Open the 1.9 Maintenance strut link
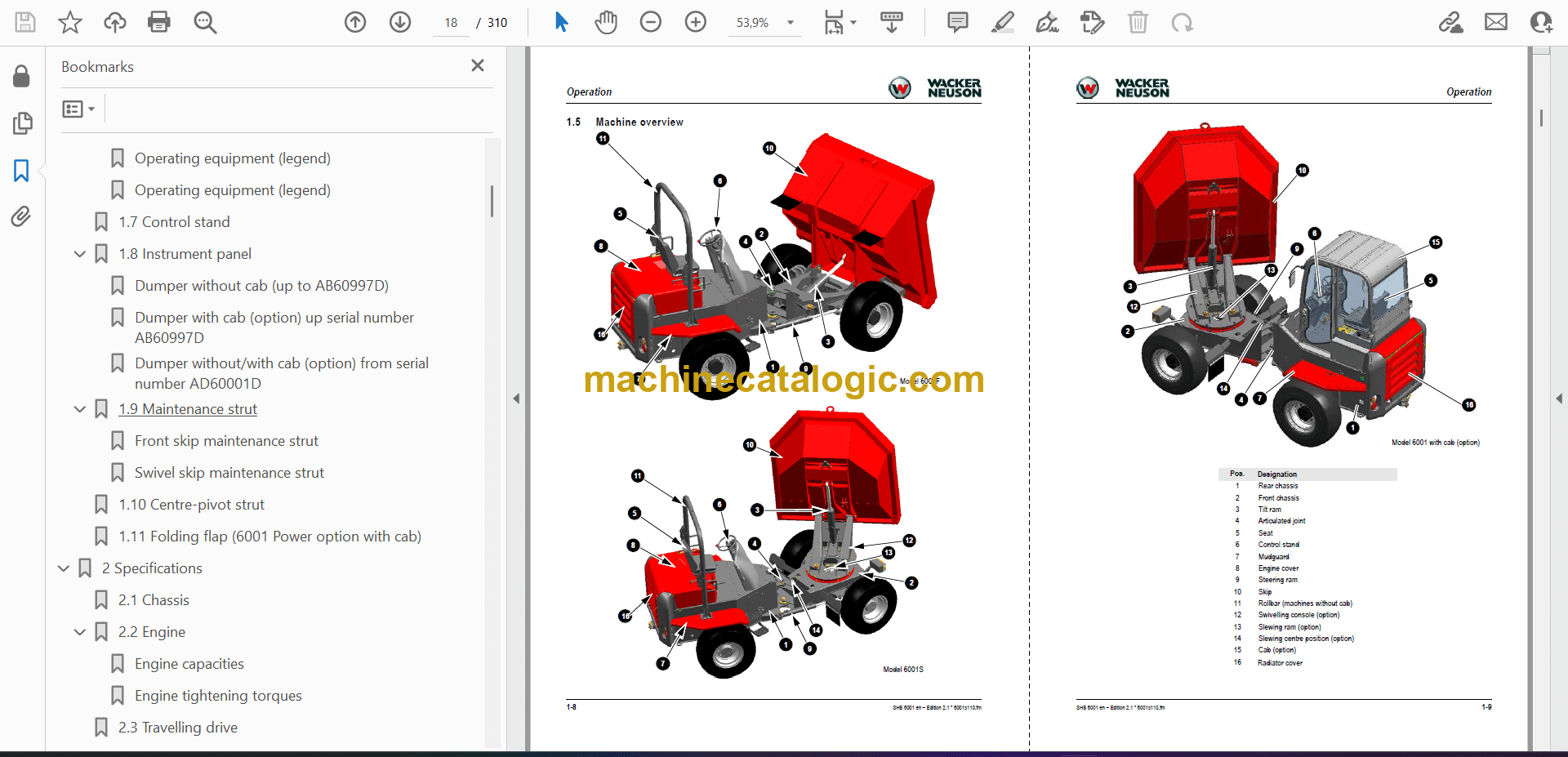 187,409
